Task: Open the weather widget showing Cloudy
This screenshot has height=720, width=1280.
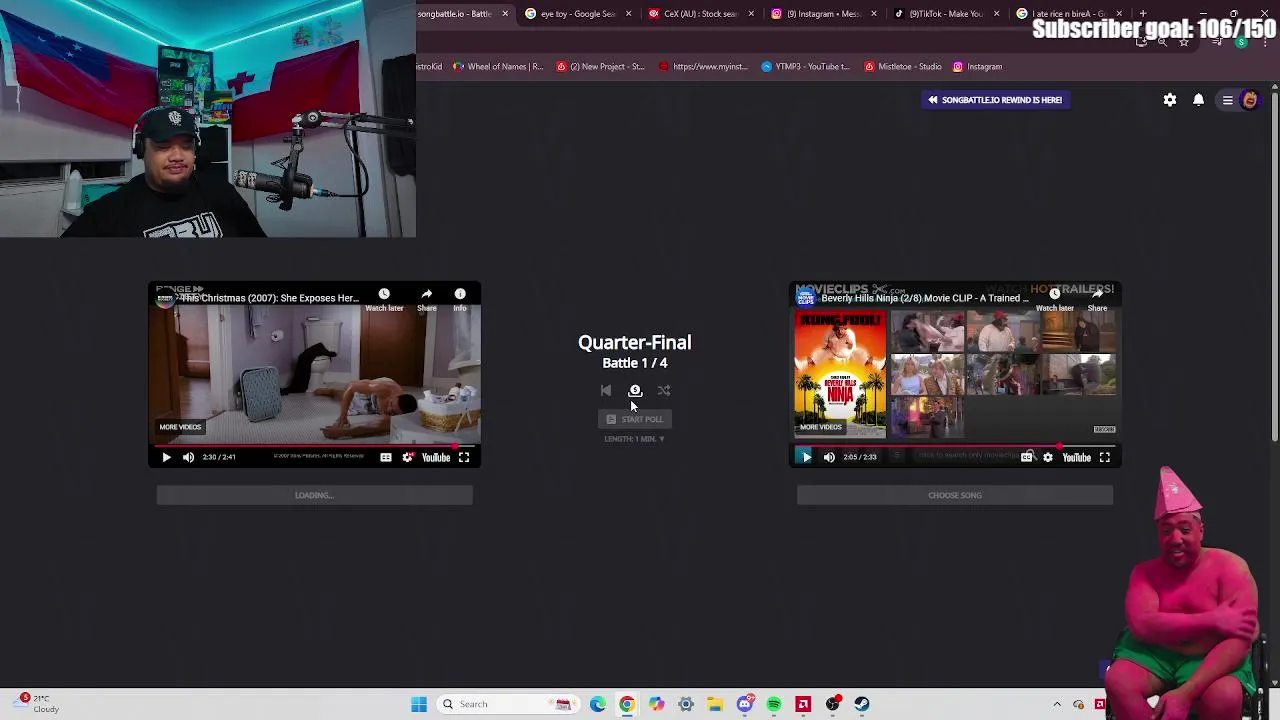Action: [38, 703]
